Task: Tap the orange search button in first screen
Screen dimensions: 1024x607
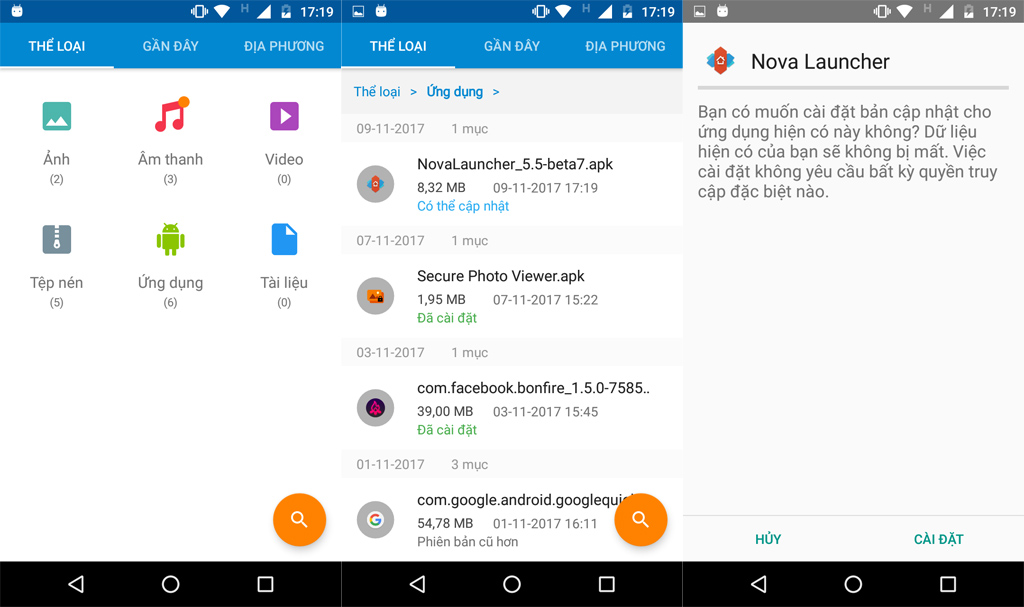Action: [x=299, y=519]
